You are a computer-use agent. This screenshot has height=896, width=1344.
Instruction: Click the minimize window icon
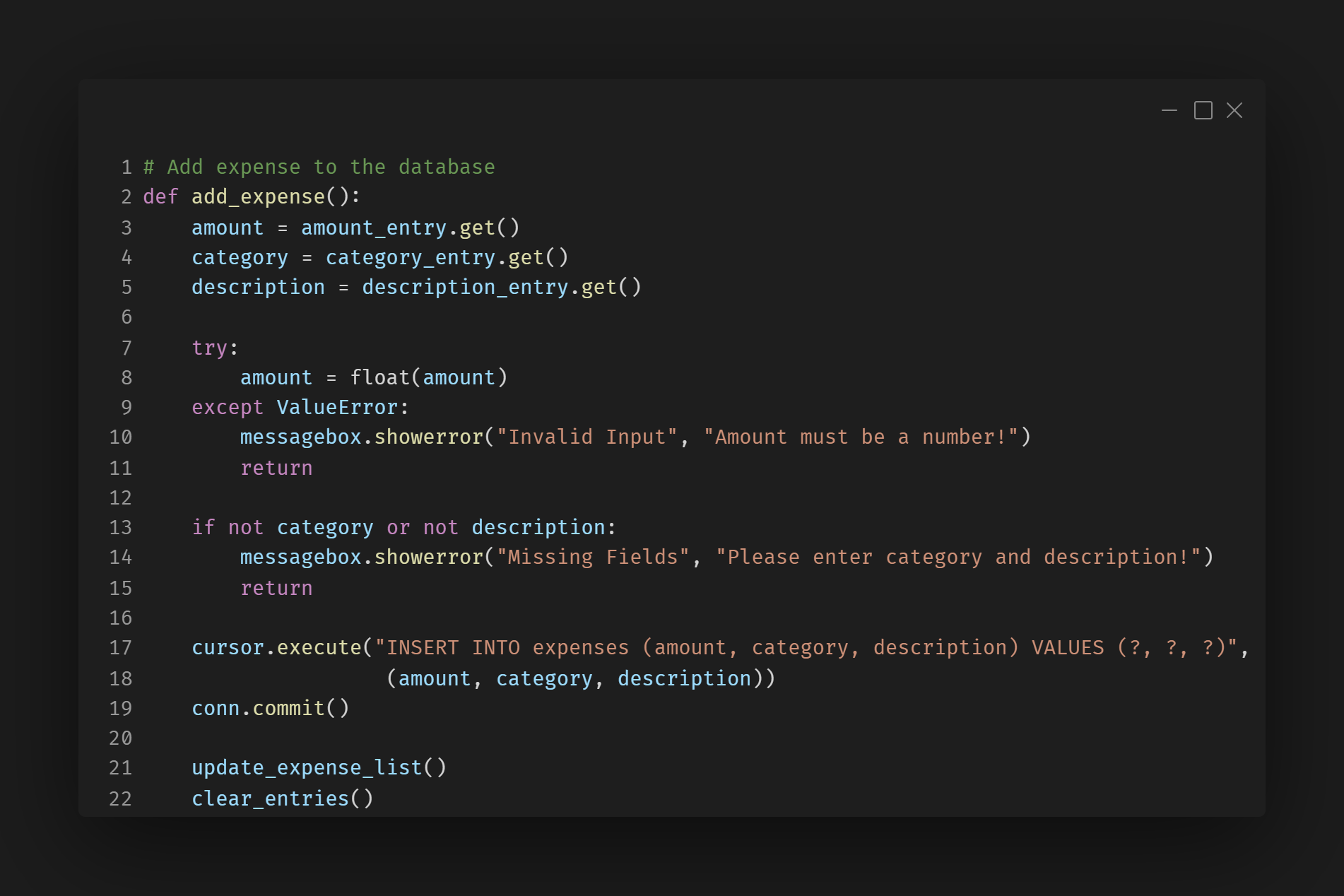click(1169, 111)
